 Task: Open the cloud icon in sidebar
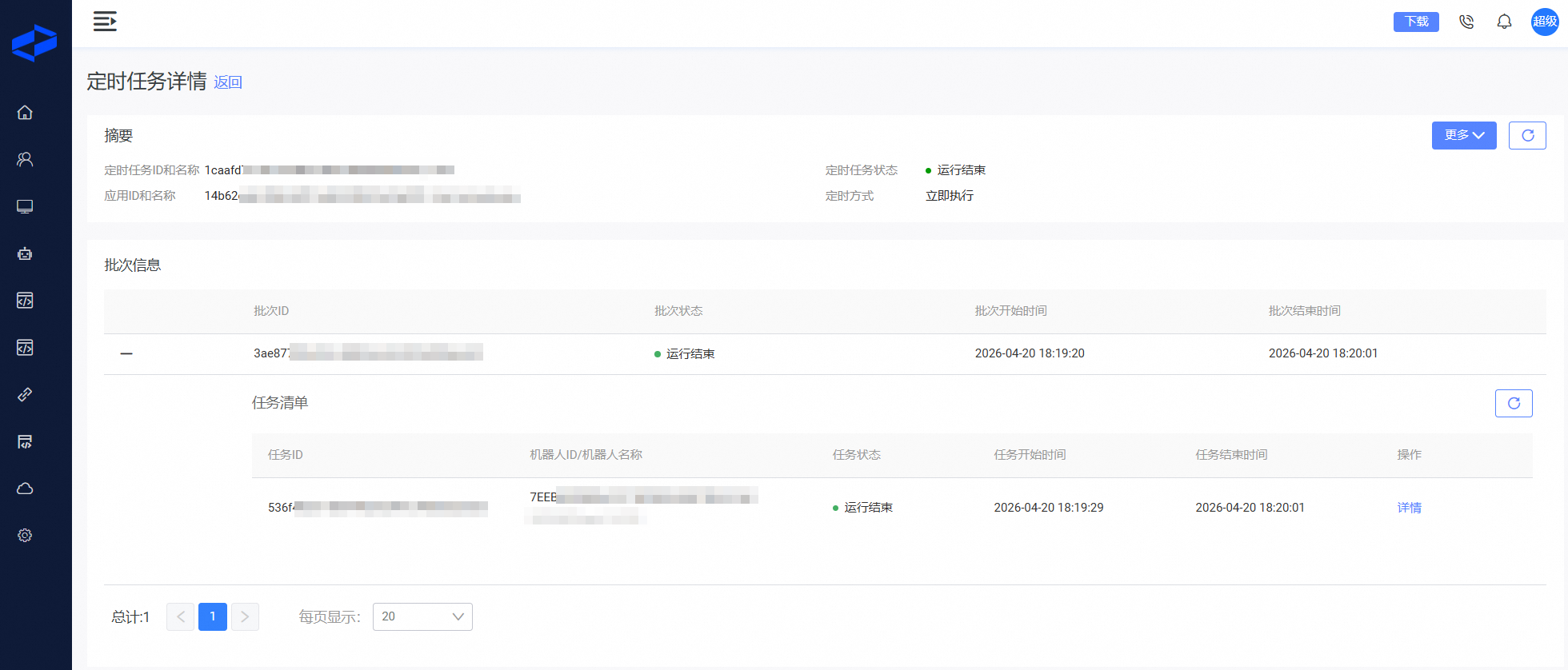[25, 489]
